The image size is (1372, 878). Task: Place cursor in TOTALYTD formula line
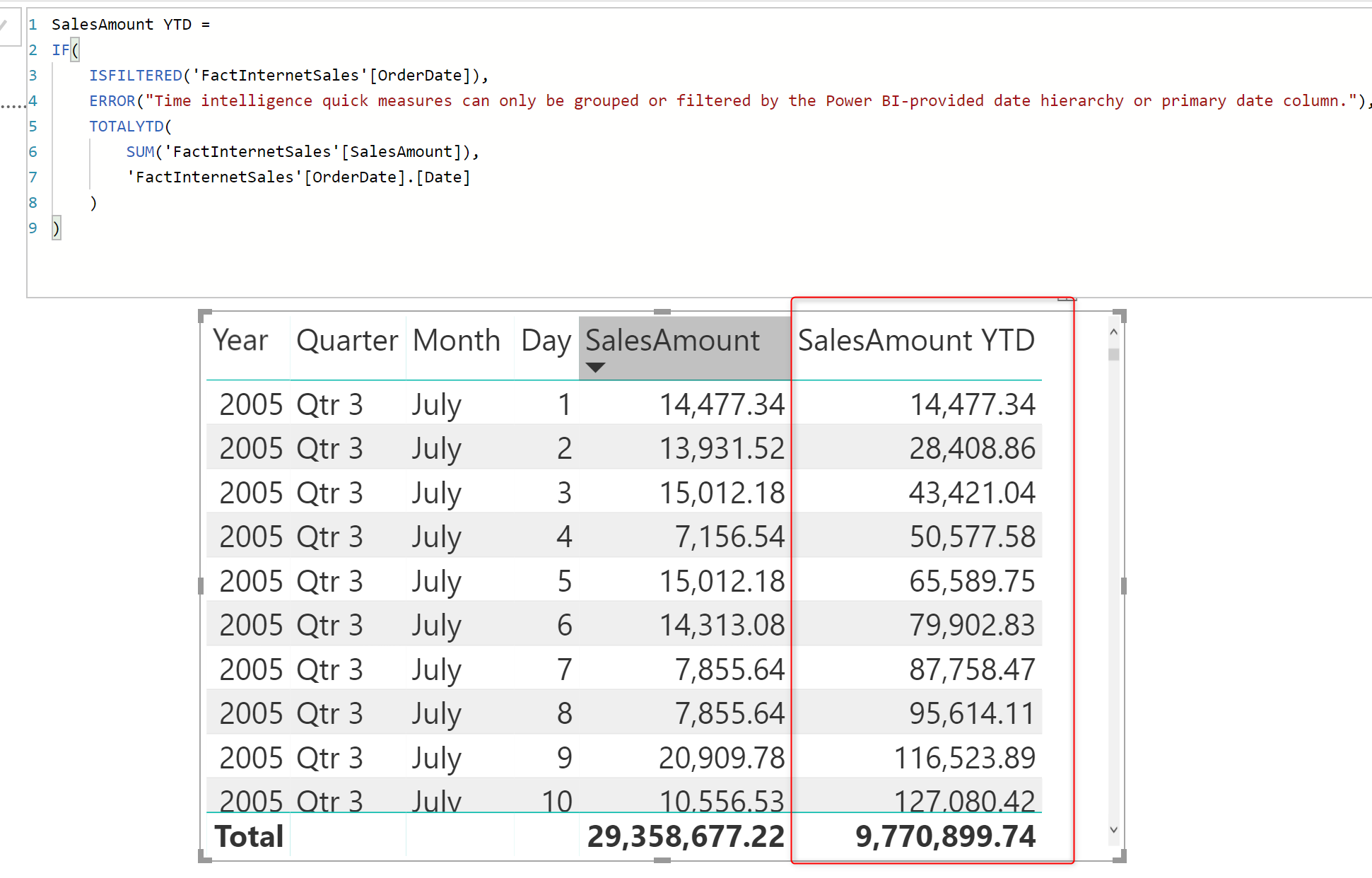point(130,127)
